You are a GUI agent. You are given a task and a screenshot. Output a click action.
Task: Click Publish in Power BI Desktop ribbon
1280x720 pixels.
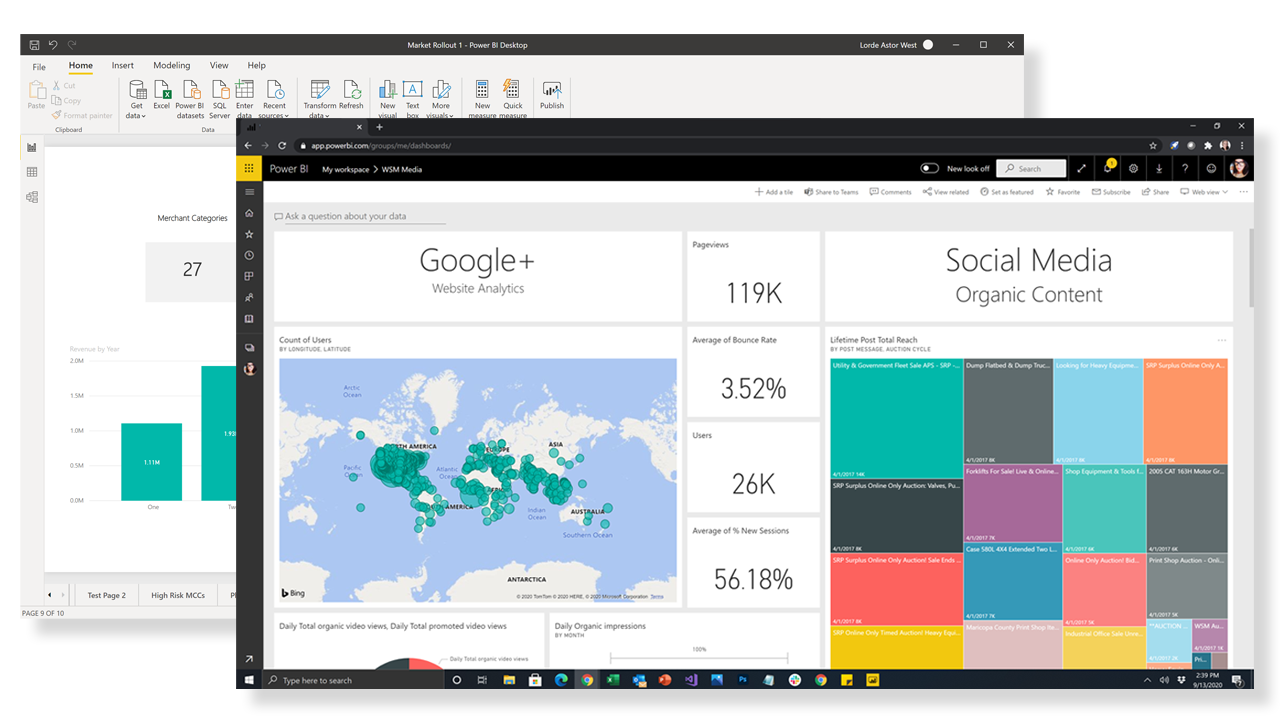(552, 97)
